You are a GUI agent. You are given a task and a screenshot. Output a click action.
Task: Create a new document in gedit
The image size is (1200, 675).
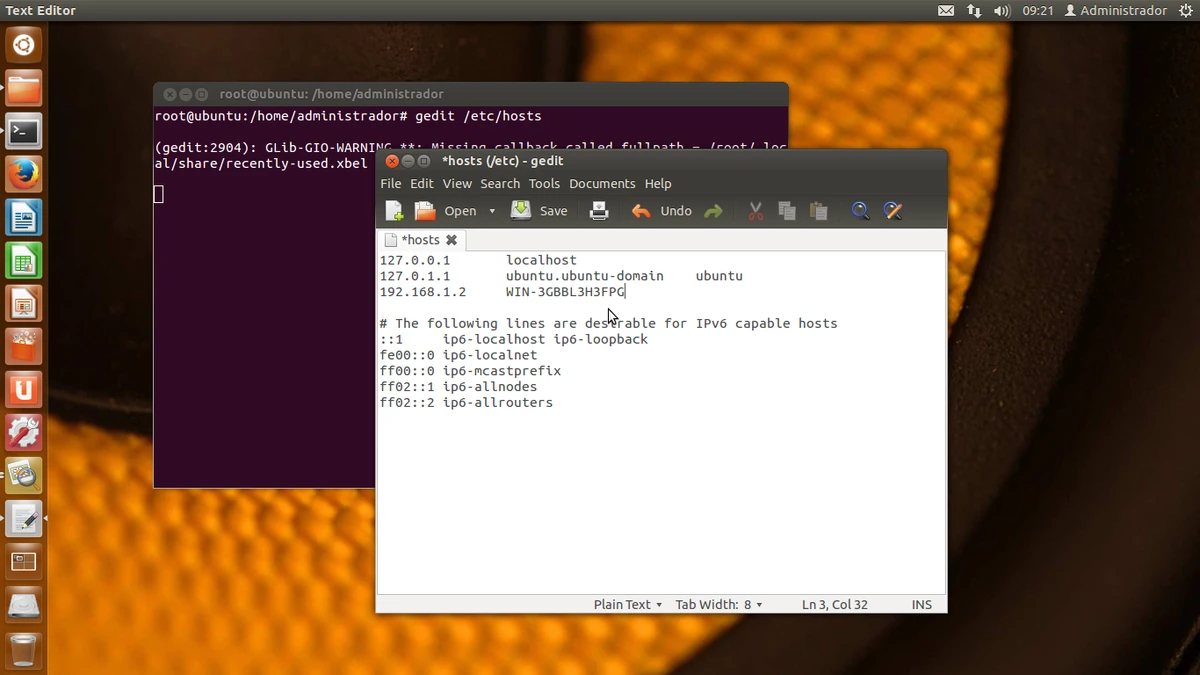393,210
